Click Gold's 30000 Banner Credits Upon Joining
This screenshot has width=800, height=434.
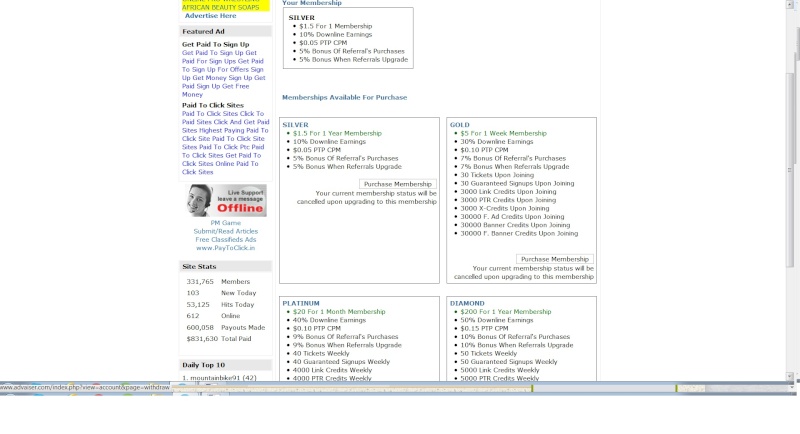click(515, 225)
